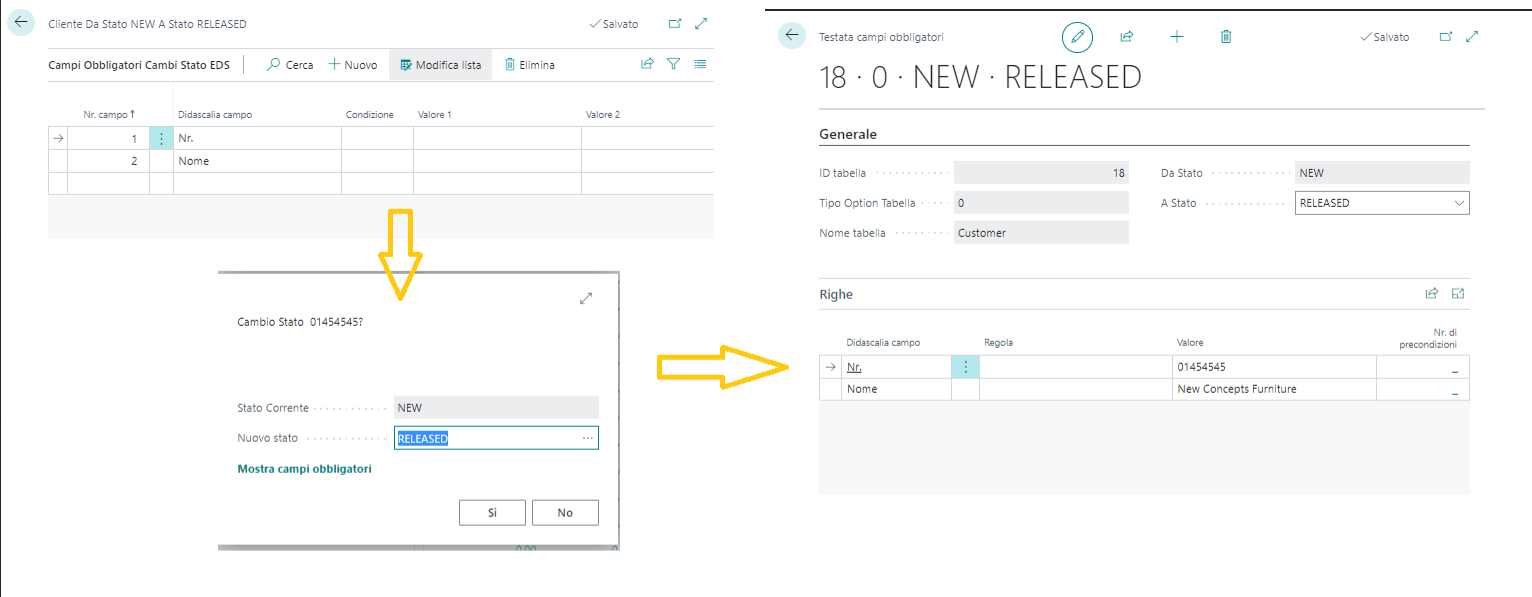
Task: Open row menu for Nr. campo 1
Action: click(161, 139)
